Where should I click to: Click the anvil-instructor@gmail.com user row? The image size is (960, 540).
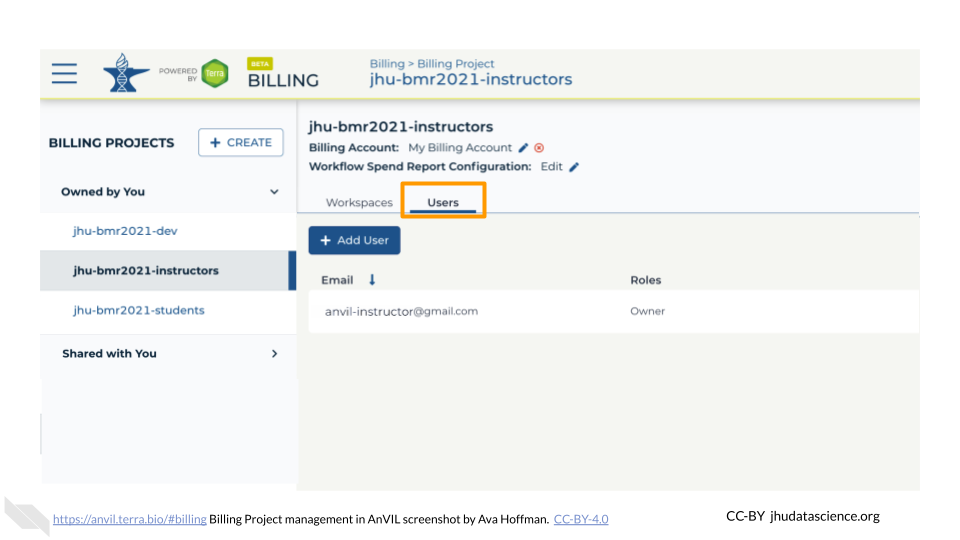(x=401, y=311)
